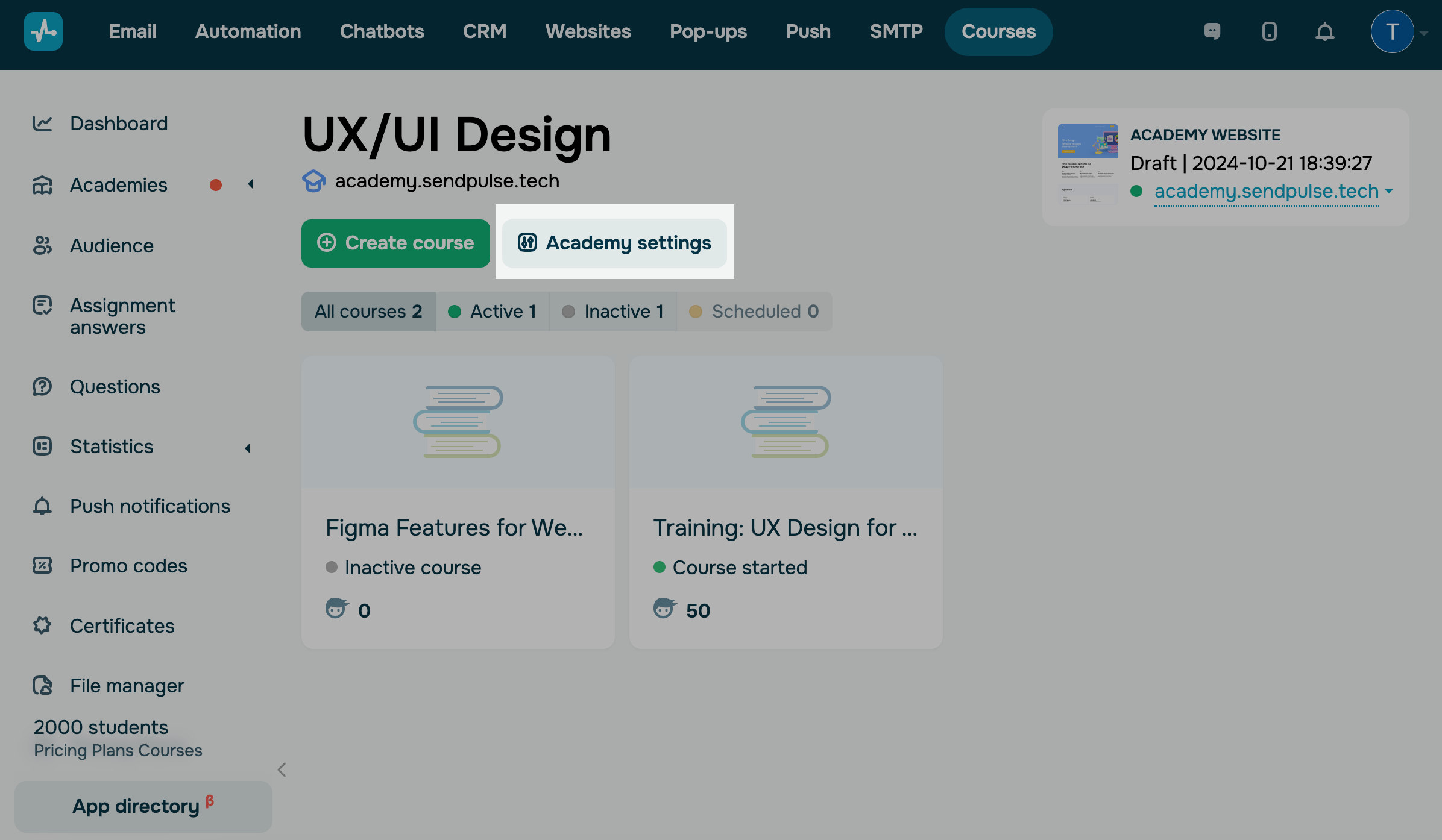Switch to the All courses tab
The width and height of the screenshot is (1442, 840).
click(x=368, y=312)
